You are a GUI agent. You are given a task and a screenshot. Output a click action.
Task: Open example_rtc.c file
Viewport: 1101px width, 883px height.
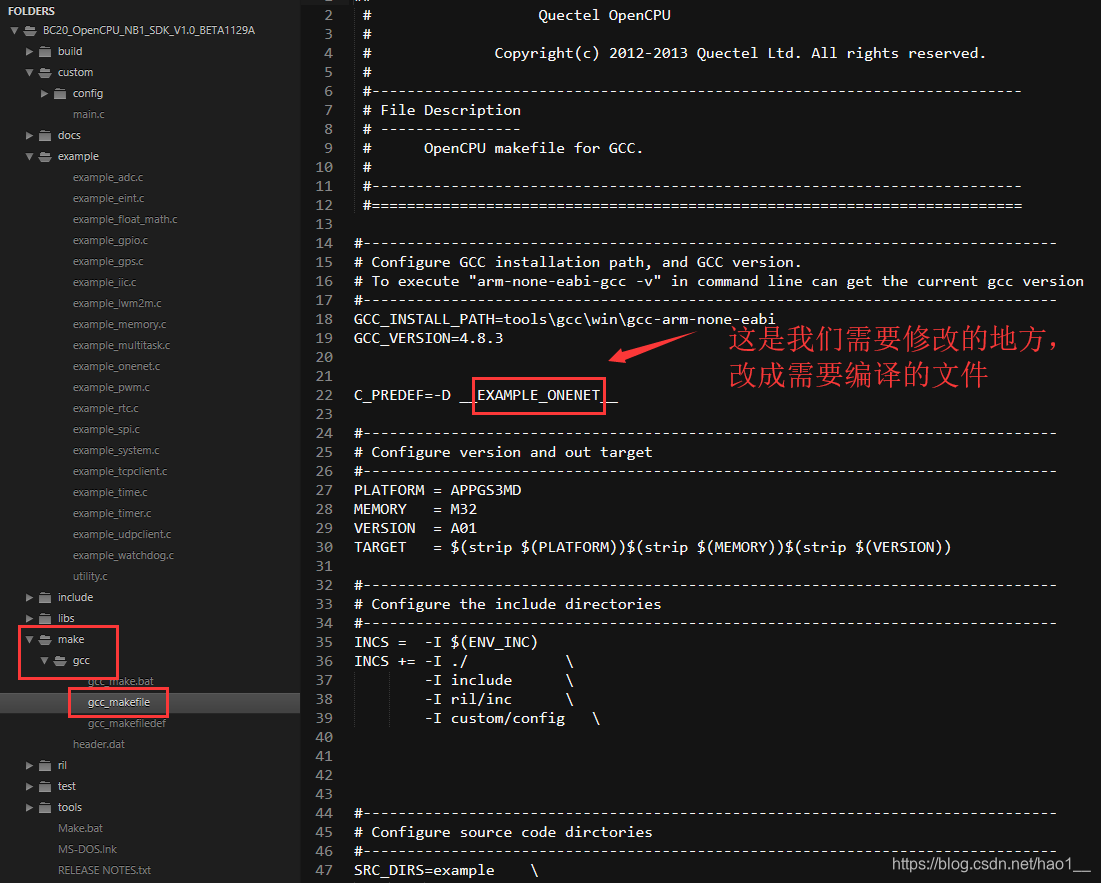click(x=105, y=409)
